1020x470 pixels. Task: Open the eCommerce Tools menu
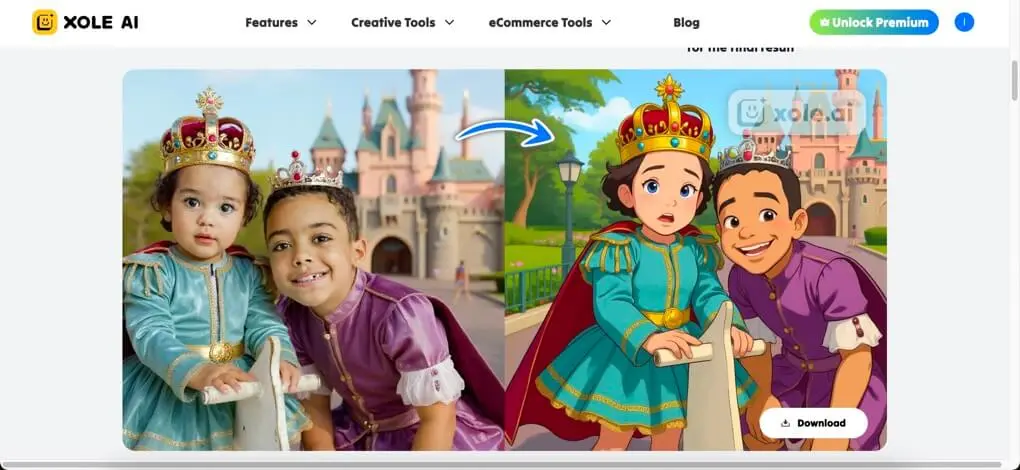point(540,22)
